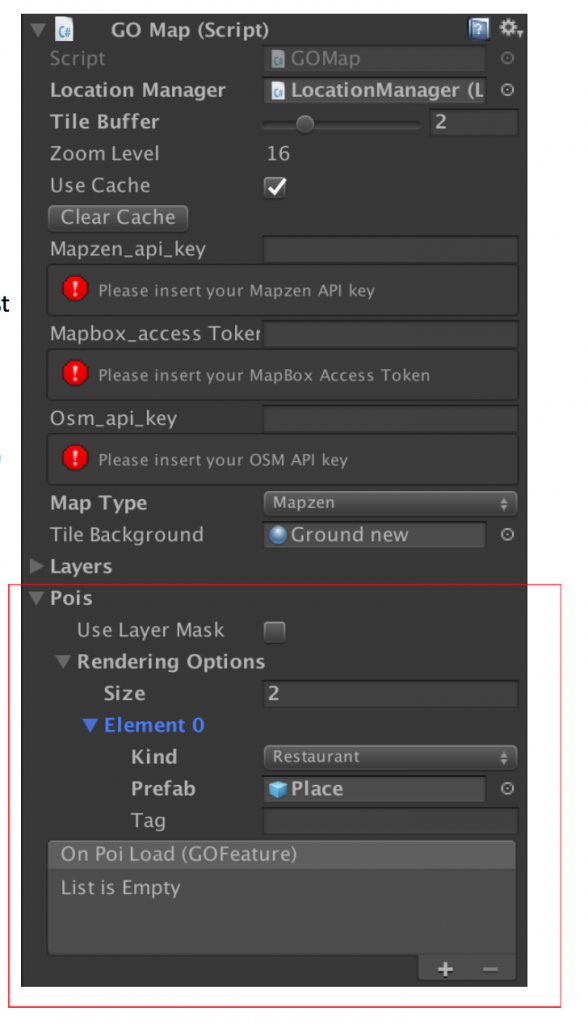This screenshot has width=588, height=1024.
Task: Disable the Use Cache checkbox
Action: (275, 187)
